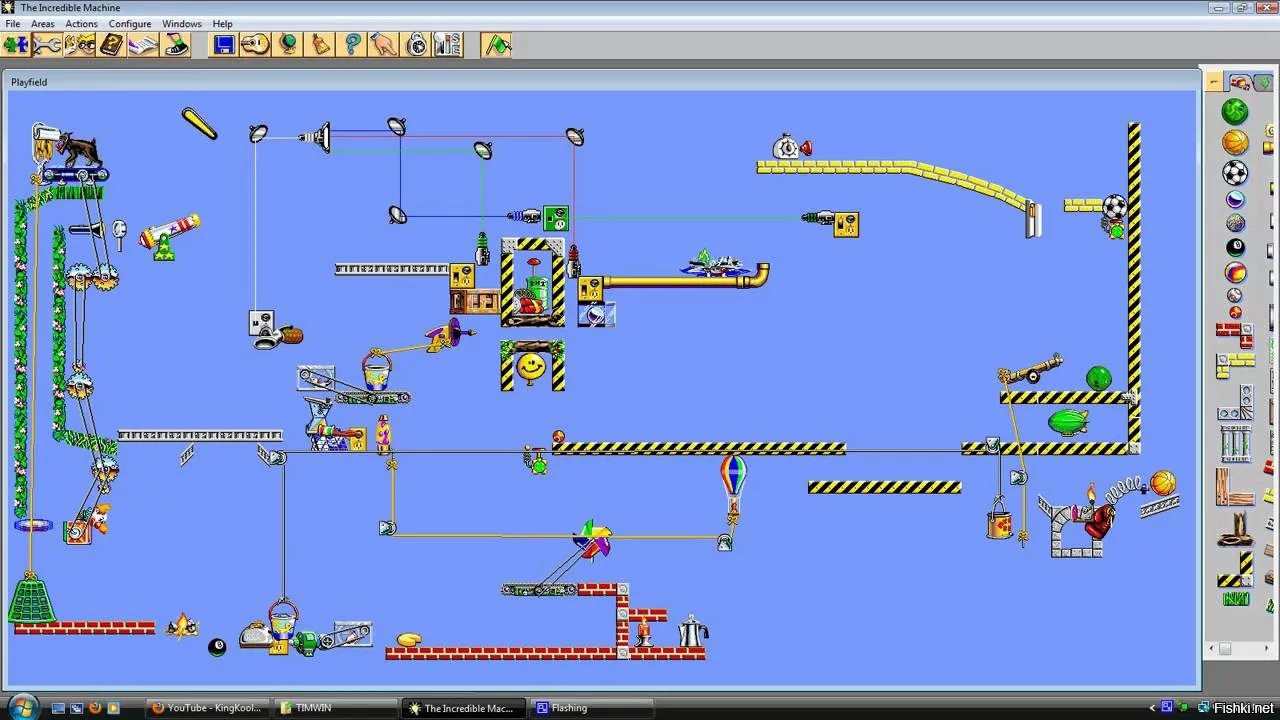Image resolution: width=1280 pixels, height=720 pixels.
Task: Click the open notebook toolbar icon
Action: [x=143, y=45]
